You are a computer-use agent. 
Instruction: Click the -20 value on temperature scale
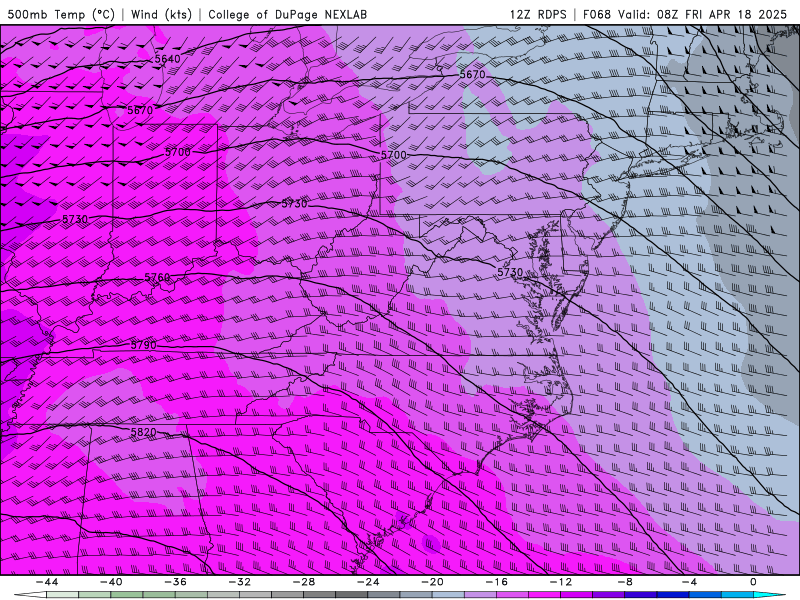(433, 582)
